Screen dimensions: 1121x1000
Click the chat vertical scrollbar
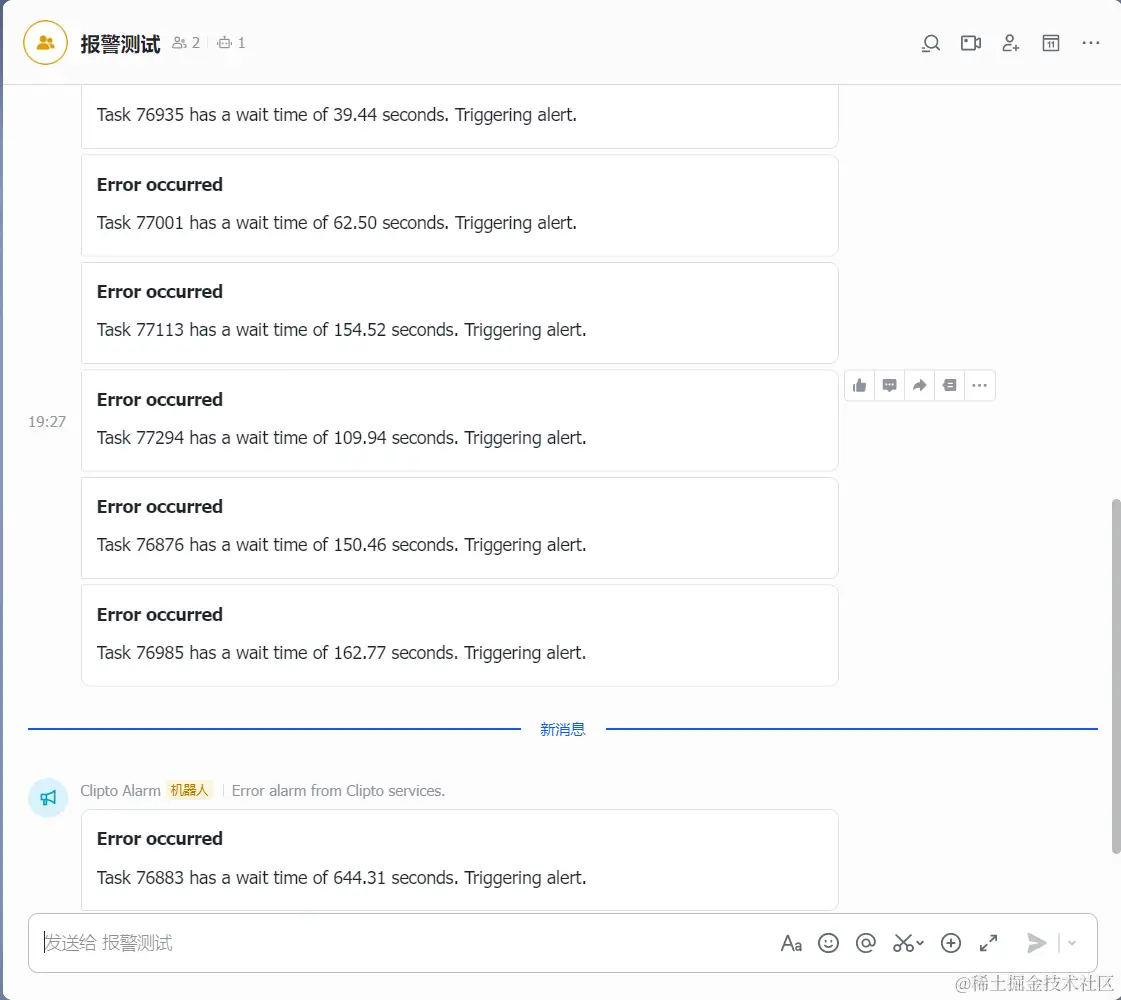click(1115, 676)
